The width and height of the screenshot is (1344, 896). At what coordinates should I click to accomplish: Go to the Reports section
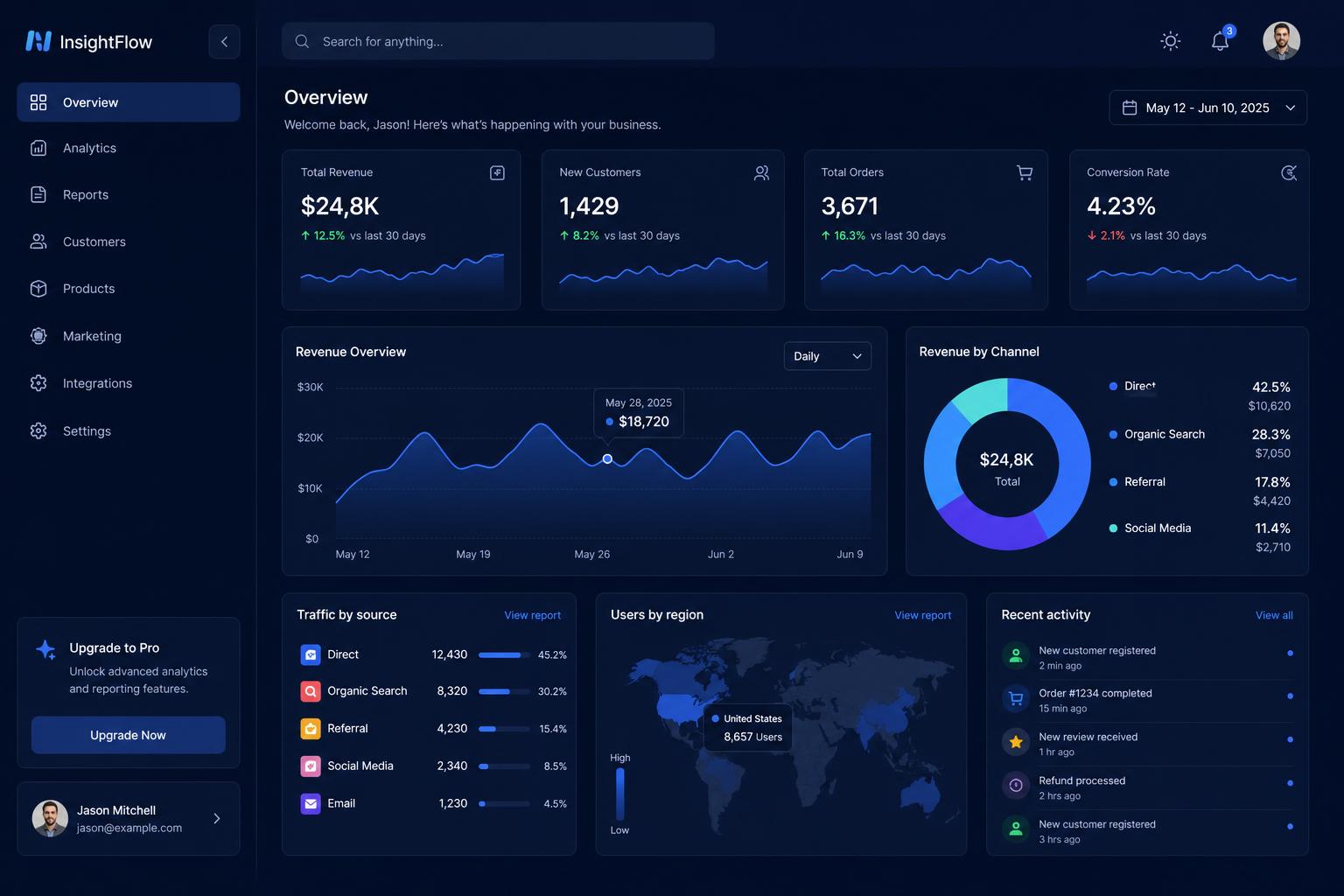tap(128, 194)
